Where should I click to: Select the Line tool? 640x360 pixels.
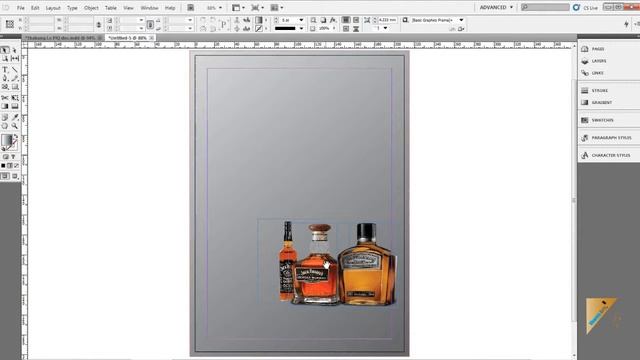15,70
